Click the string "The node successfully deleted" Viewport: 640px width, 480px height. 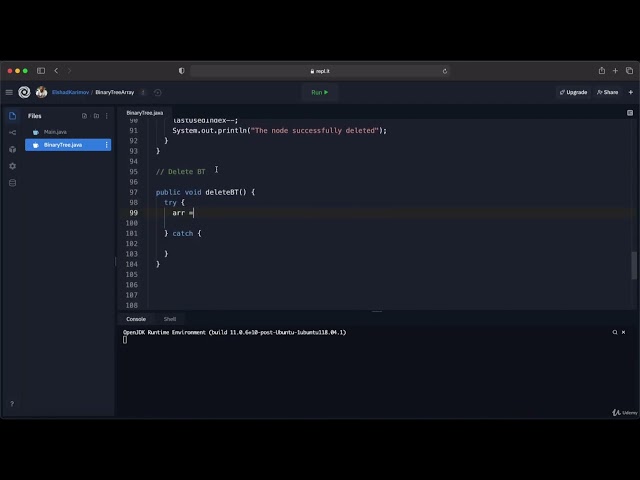tap(315, 131)
